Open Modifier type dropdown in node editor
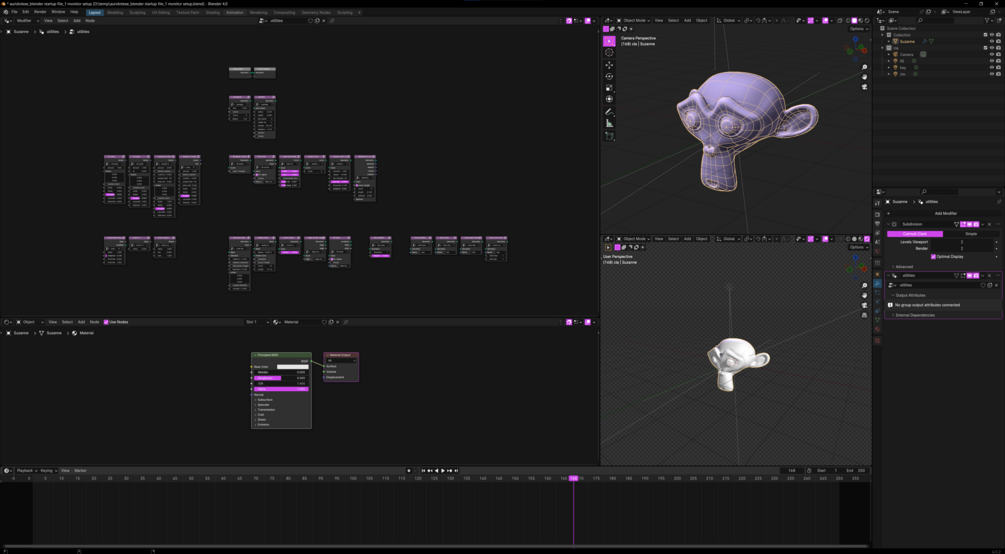 click(x=28, y=21)
